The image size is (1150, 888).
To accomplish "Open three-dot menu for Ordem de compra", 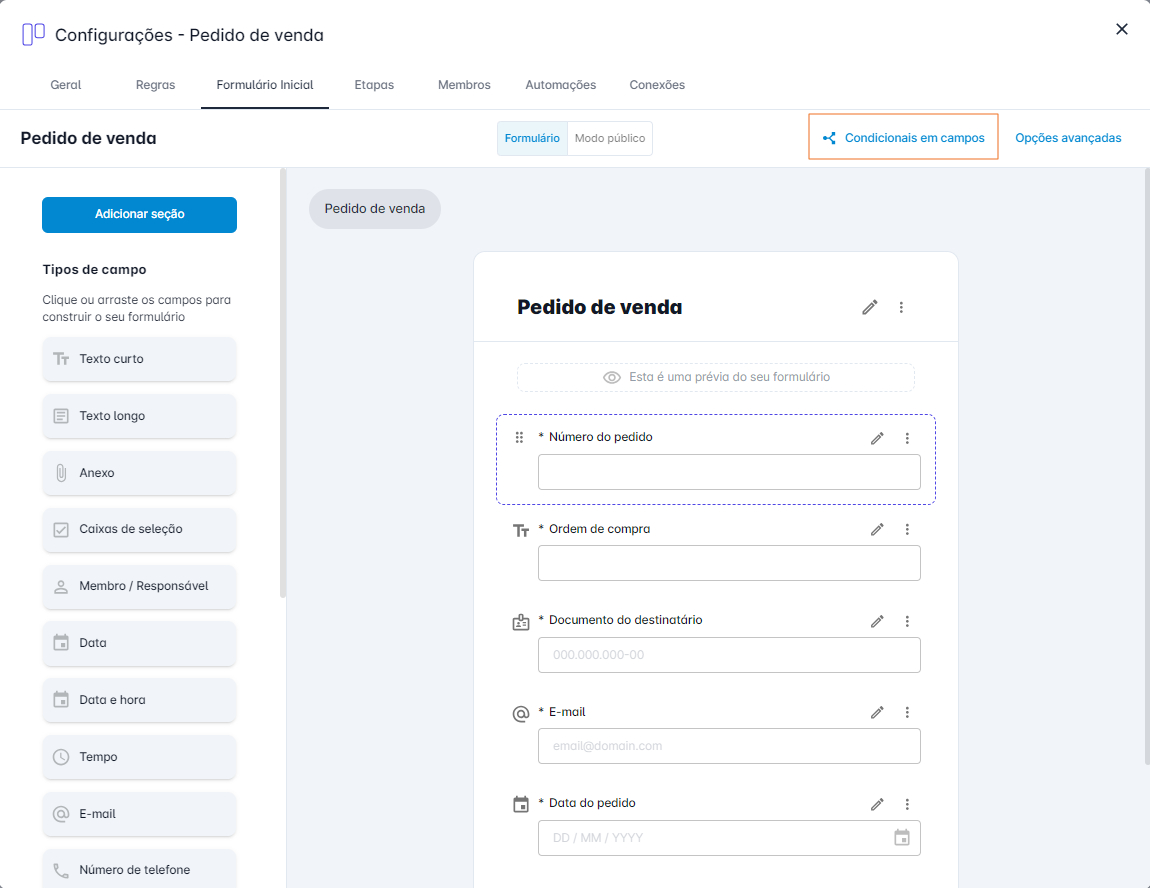I will click(907, 529).
